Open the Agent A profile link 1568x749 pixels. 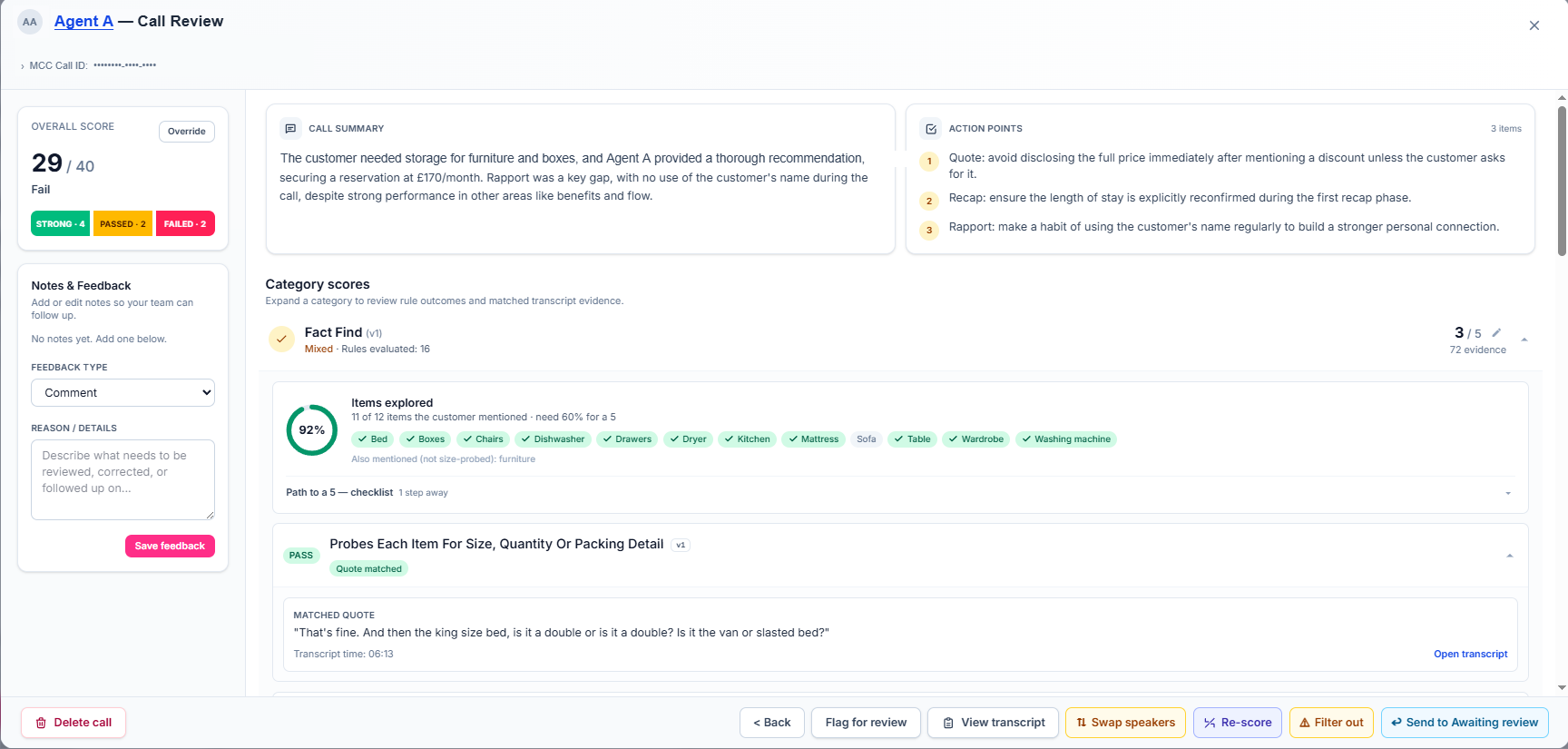83,21
